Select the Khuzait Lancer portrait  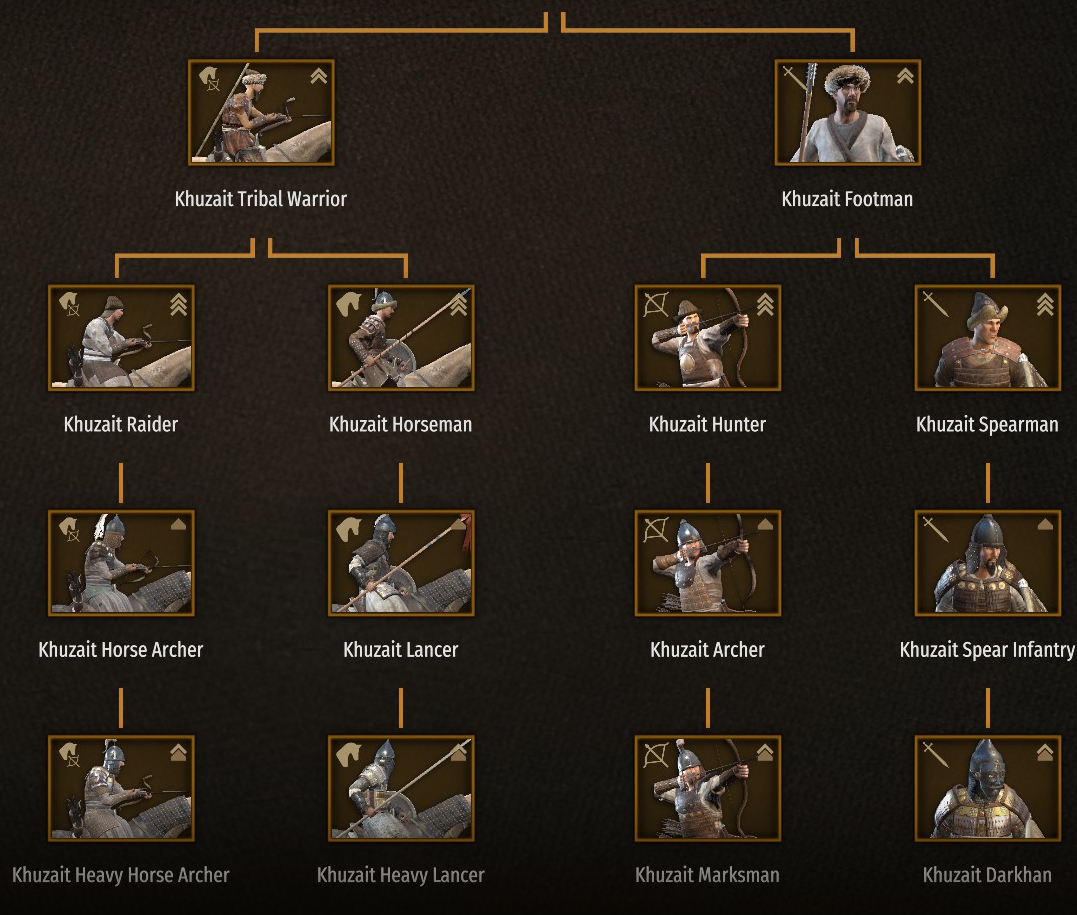pyautogui.click(x=401, y=563)
